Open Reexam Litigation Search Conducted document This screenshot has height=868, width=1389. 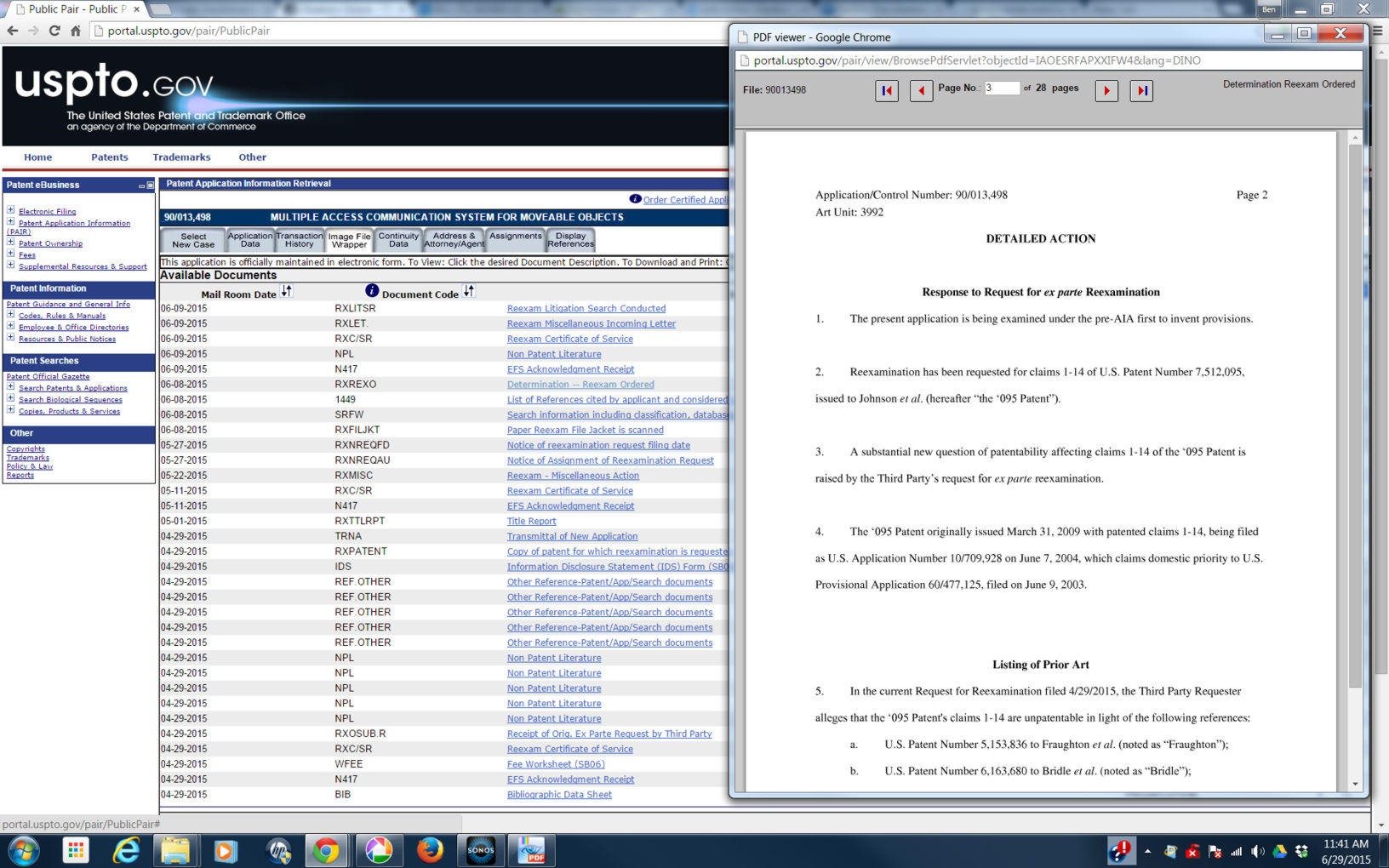[x=586, y=309]
